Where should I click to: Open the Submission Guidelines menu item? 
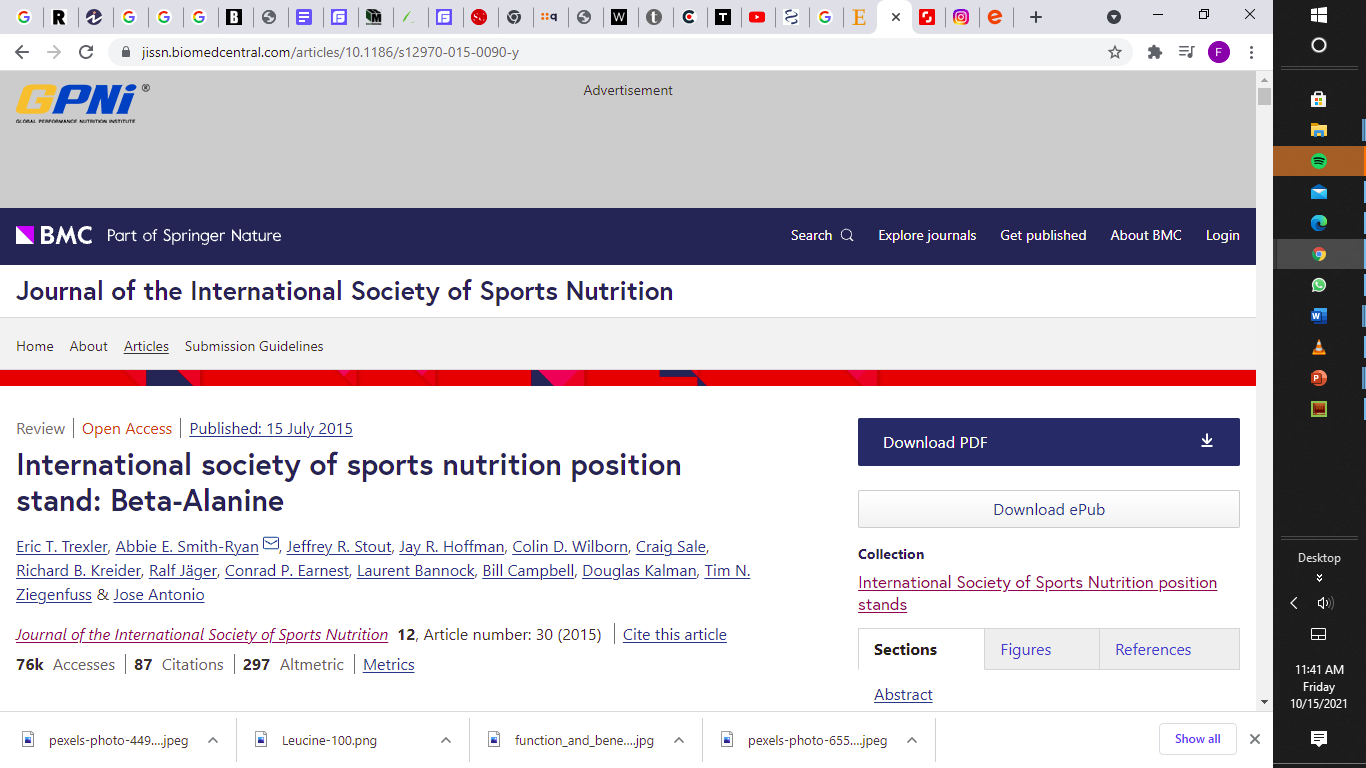pos(254,346)
